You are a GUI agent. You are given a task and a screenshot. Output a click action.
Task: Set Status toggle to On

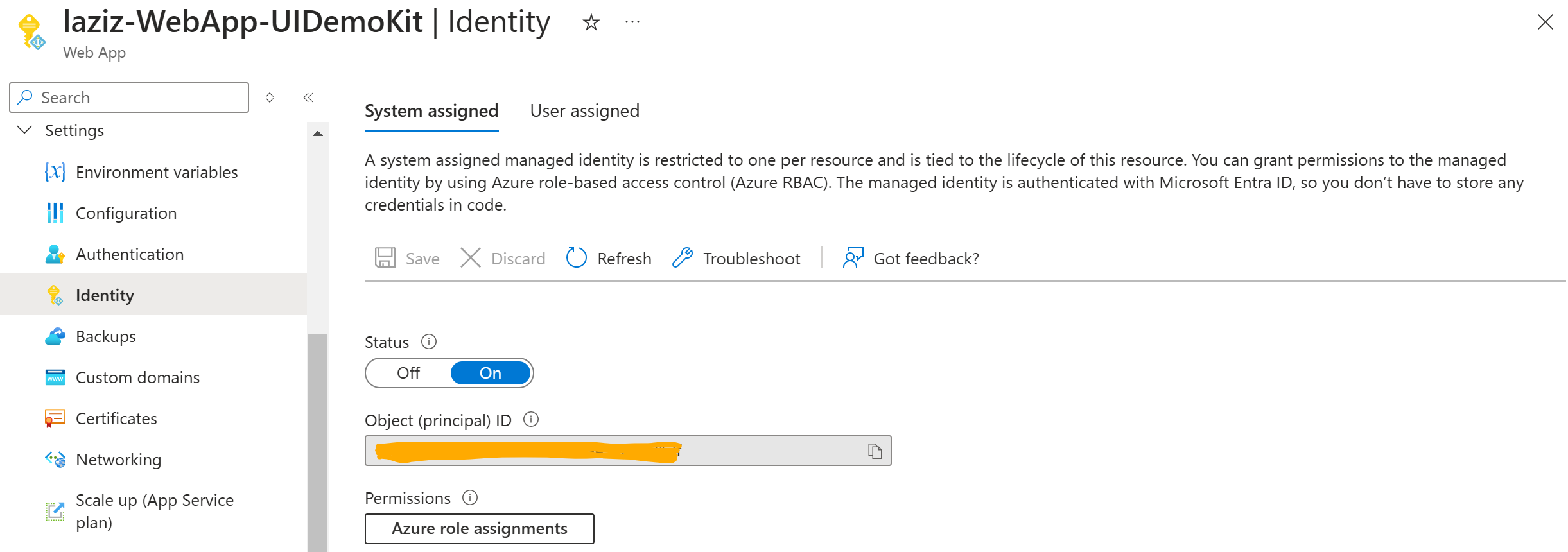[x=491, y=373]
